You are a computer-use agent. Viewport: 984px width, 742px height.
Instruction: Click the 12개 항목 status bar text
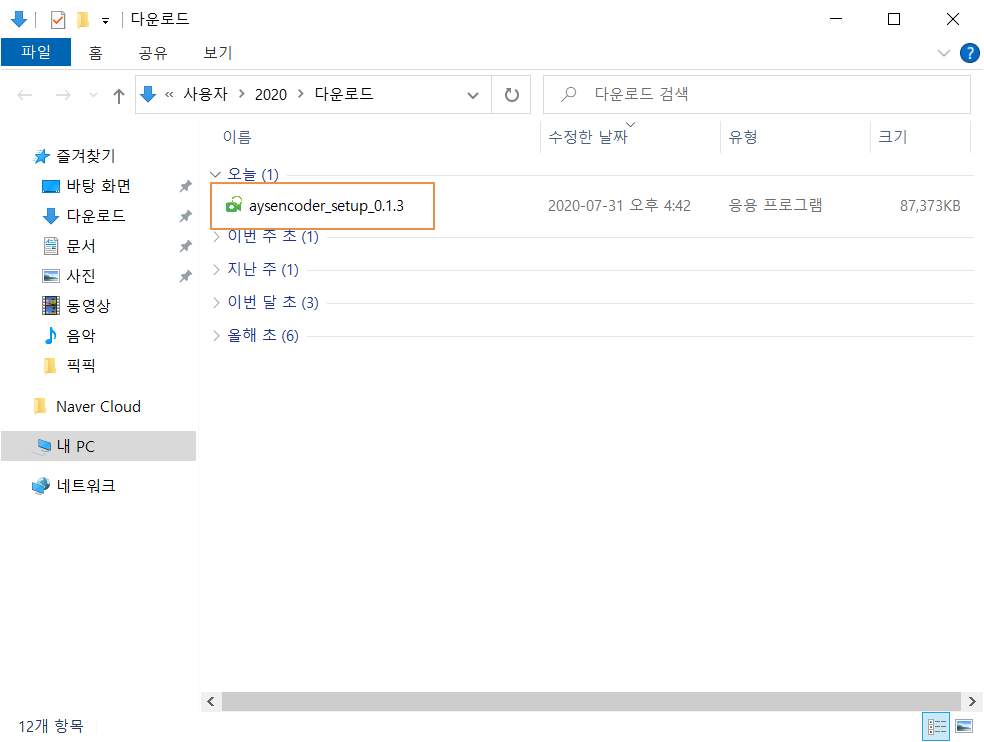[51, 726]
